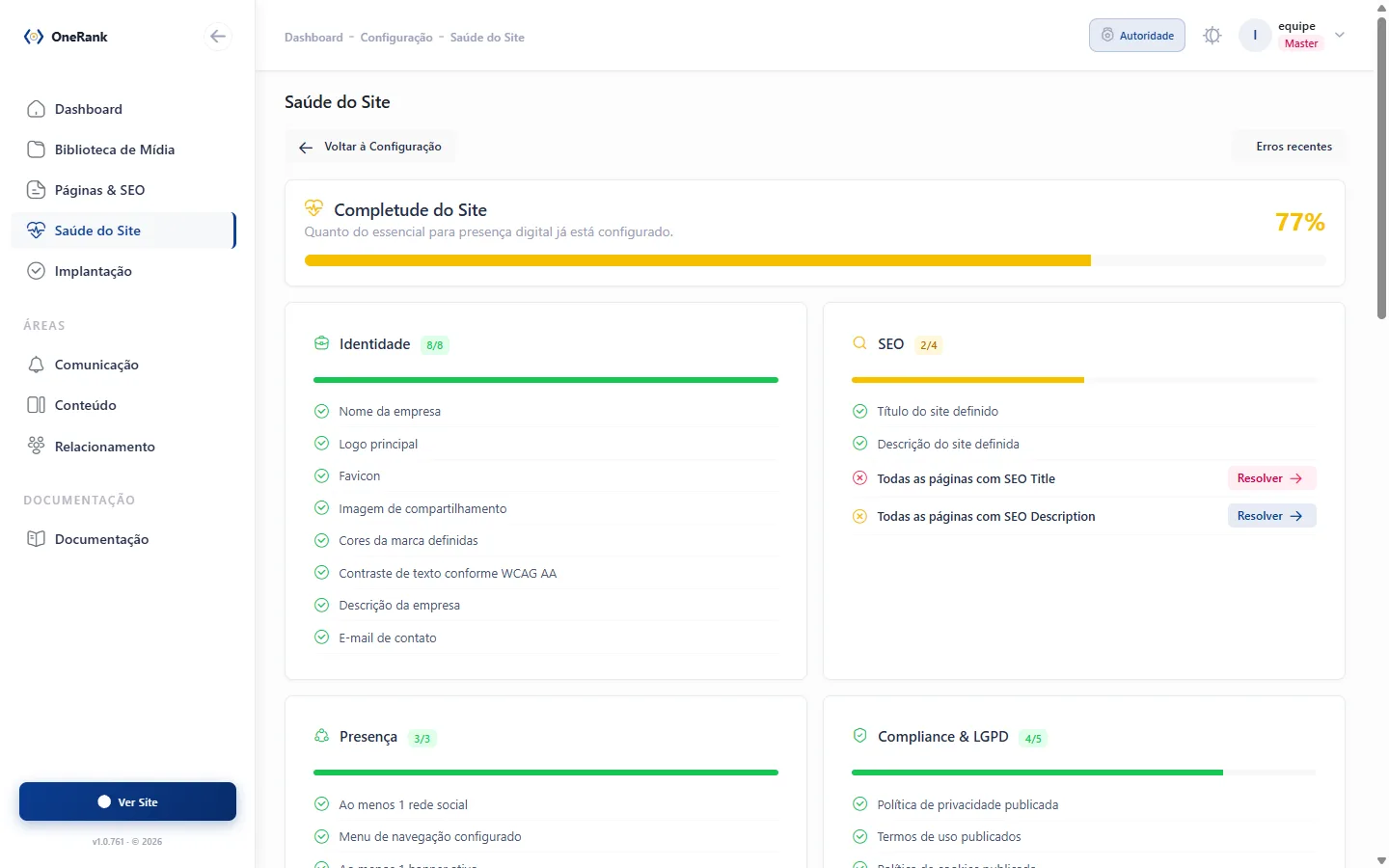The image size is (1389, 868).
Task: Click the page vertical scrollbar
Action: point(1381,169)
